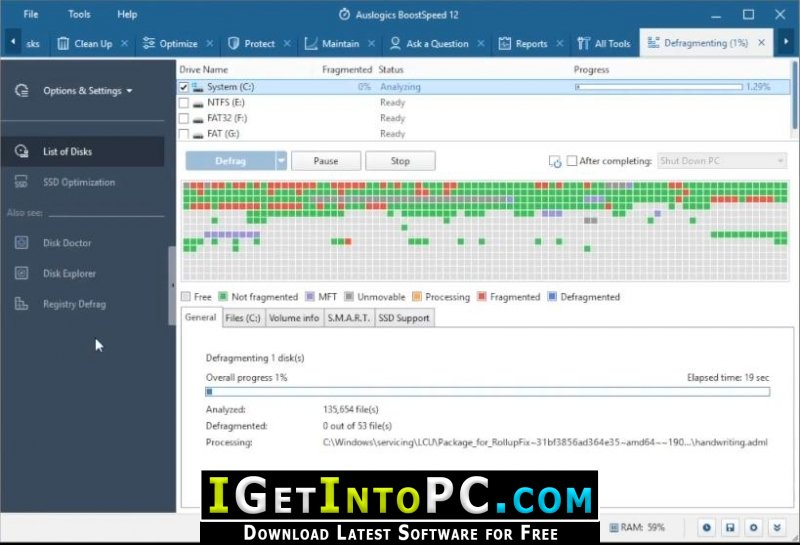Click the scheduler icon beside After completing

click(555, 161)
